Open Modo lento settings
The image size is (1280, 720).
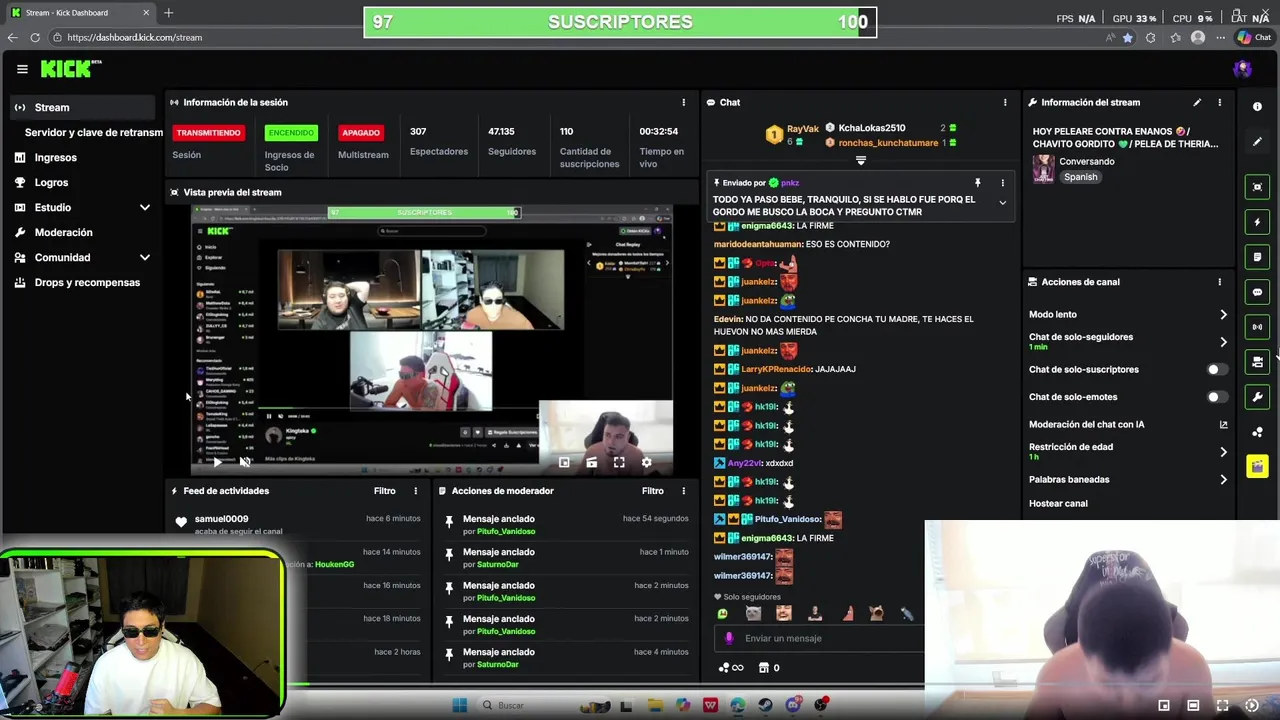1128,315
